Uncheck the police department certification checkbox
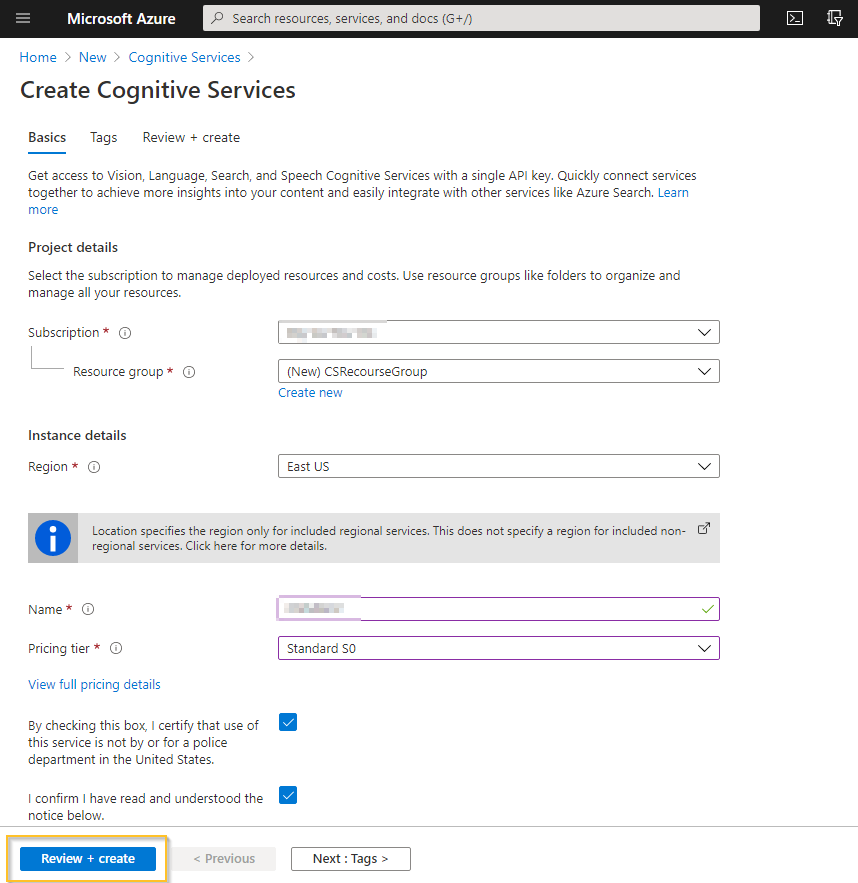858x883 pixels. click(288, 722)
